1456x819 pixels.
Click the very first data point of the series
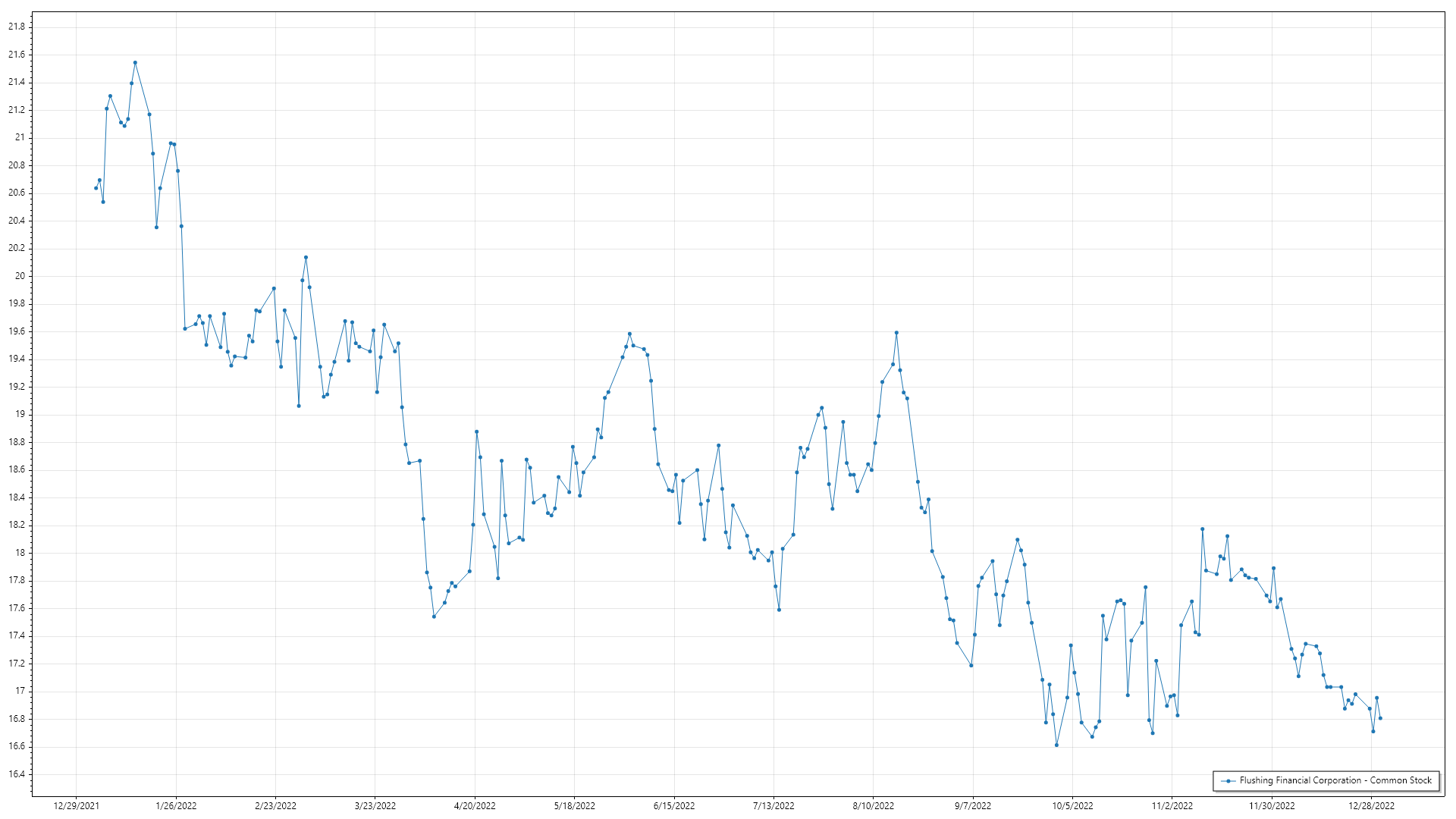96,188
